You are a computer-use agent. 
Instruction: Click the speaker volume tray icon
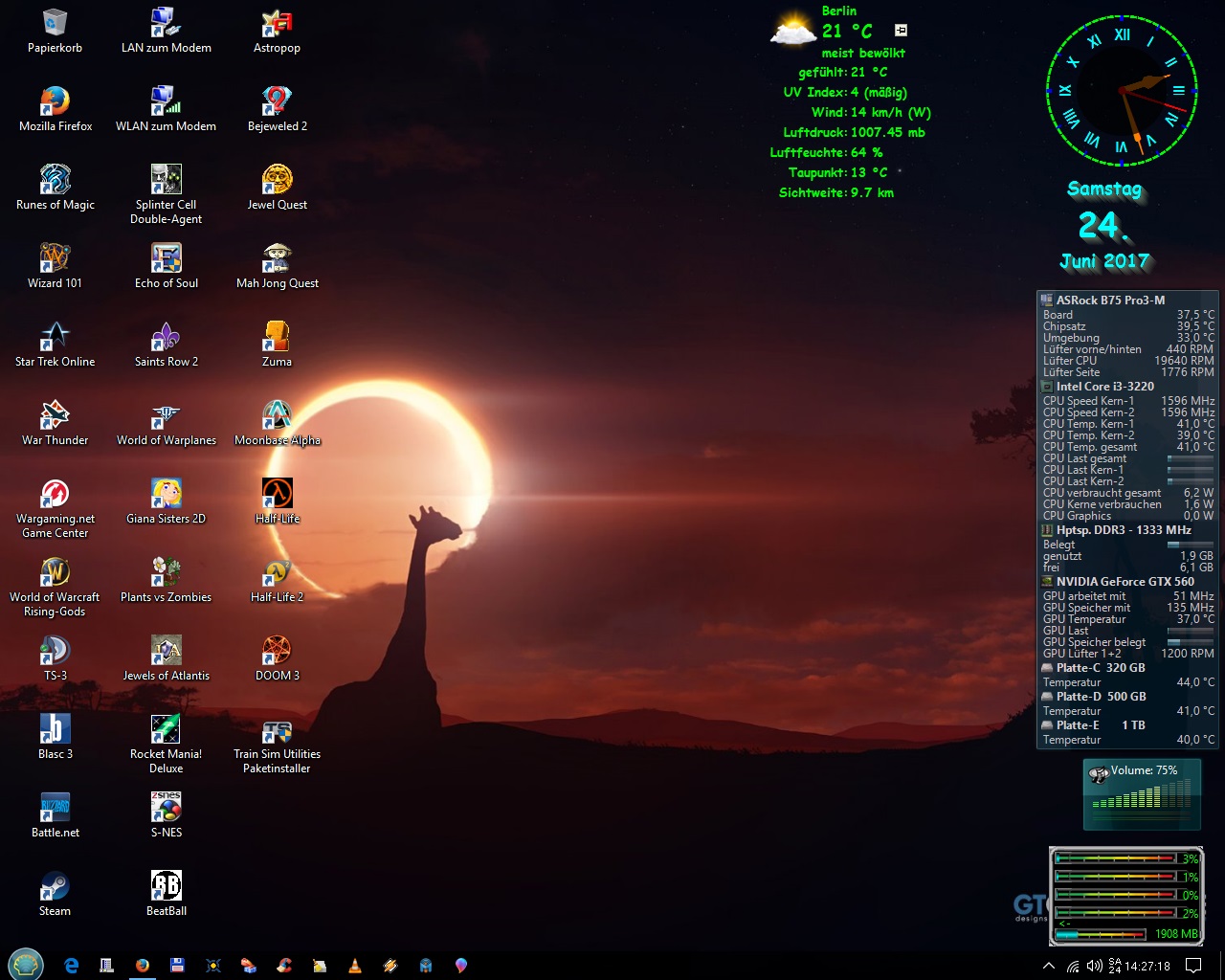click(1094, 966)
